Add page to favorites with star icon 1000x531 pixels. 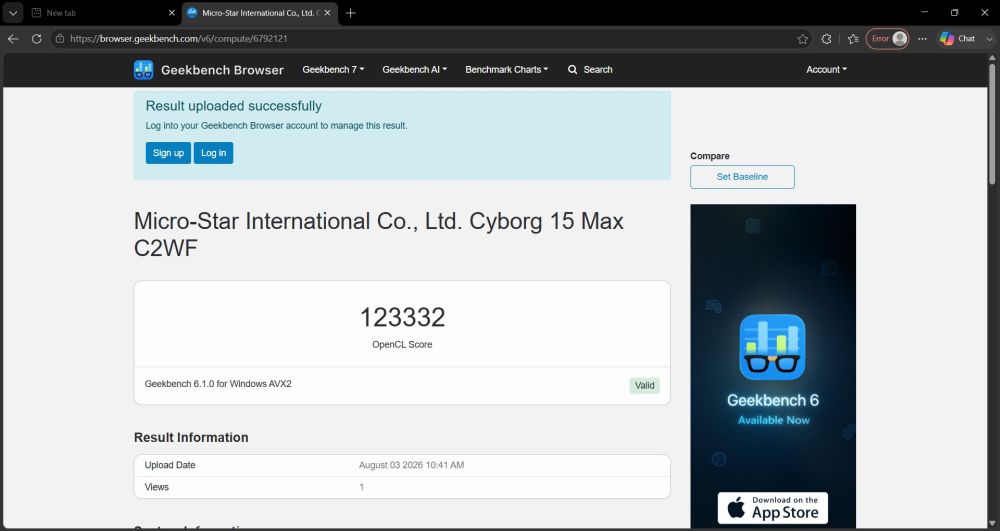pos(802,39)
